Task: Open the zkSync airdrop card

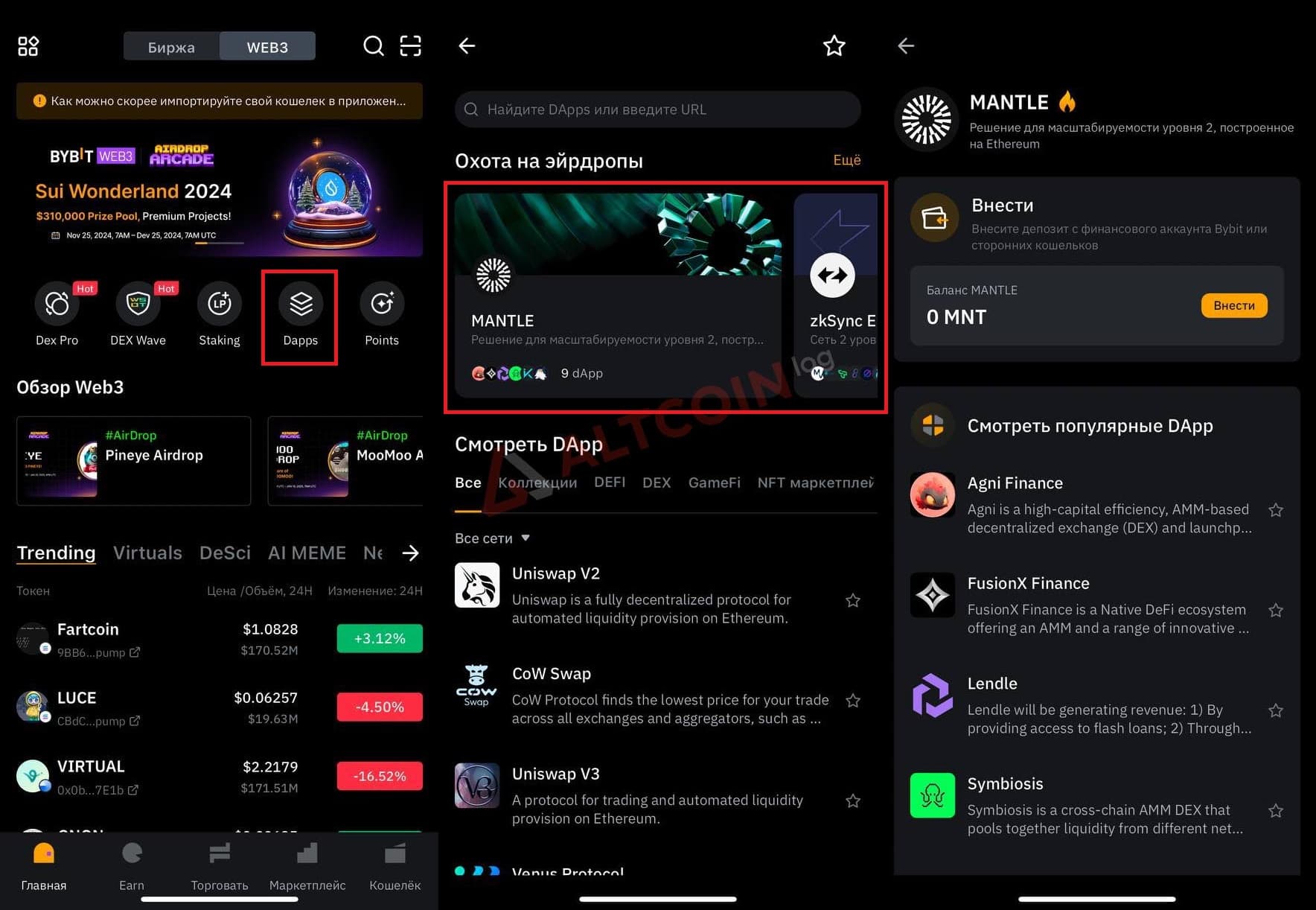Action: (x=836, y=295)
